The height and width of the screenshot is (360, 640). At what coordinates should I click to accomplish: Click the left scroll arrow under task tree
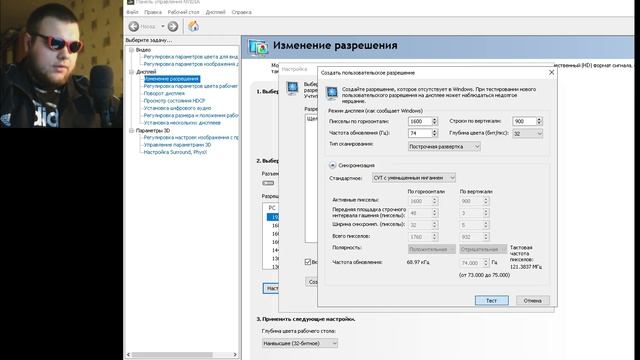(x=129, y=355)
